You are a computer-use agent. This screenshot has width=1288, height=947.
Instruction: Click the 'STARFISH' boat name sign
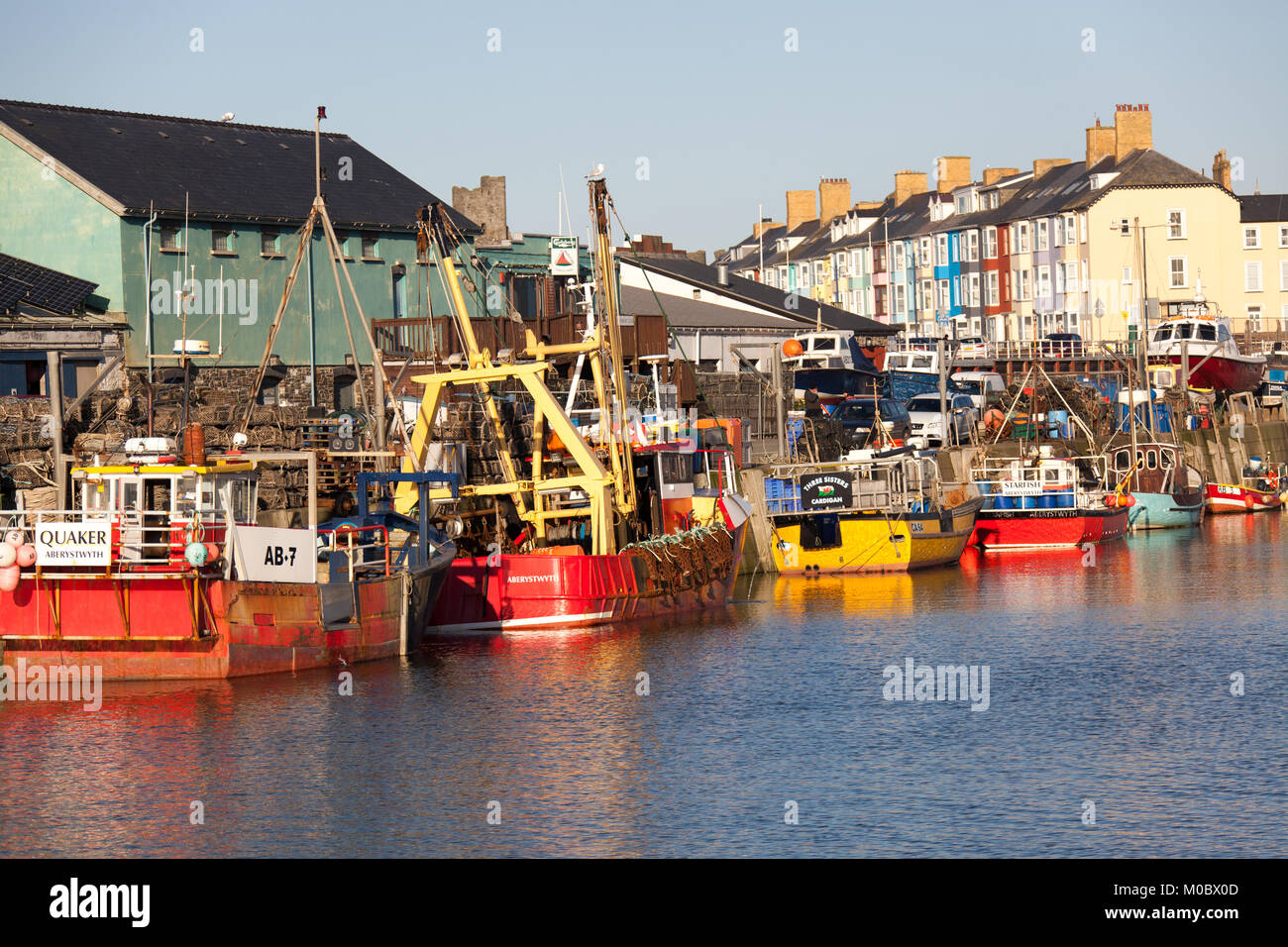click(x=1020, y=488)
